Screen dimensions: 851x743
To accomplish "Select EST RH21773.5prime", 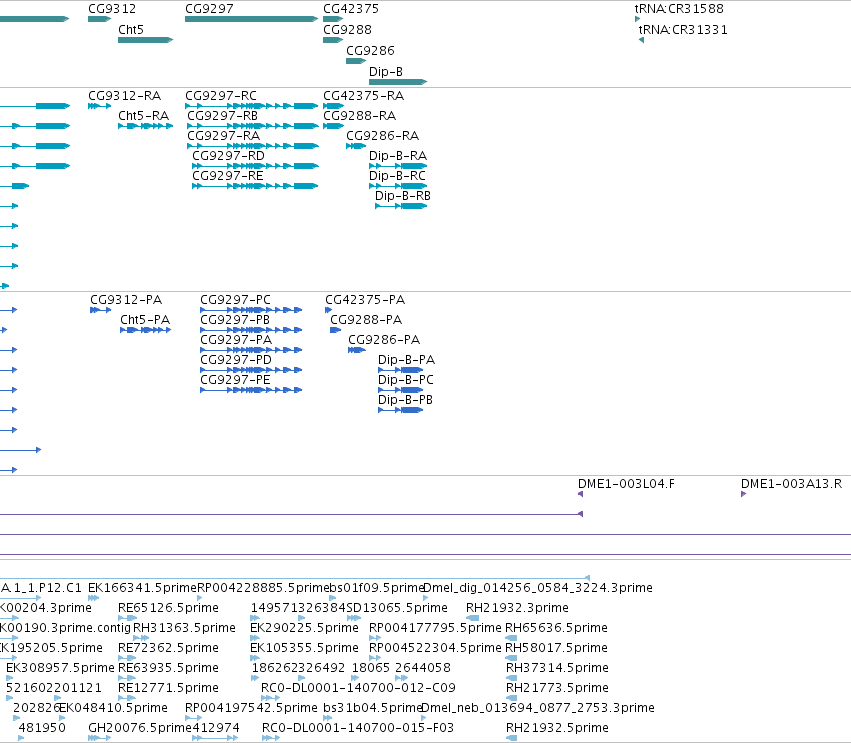I will [557, 688].
